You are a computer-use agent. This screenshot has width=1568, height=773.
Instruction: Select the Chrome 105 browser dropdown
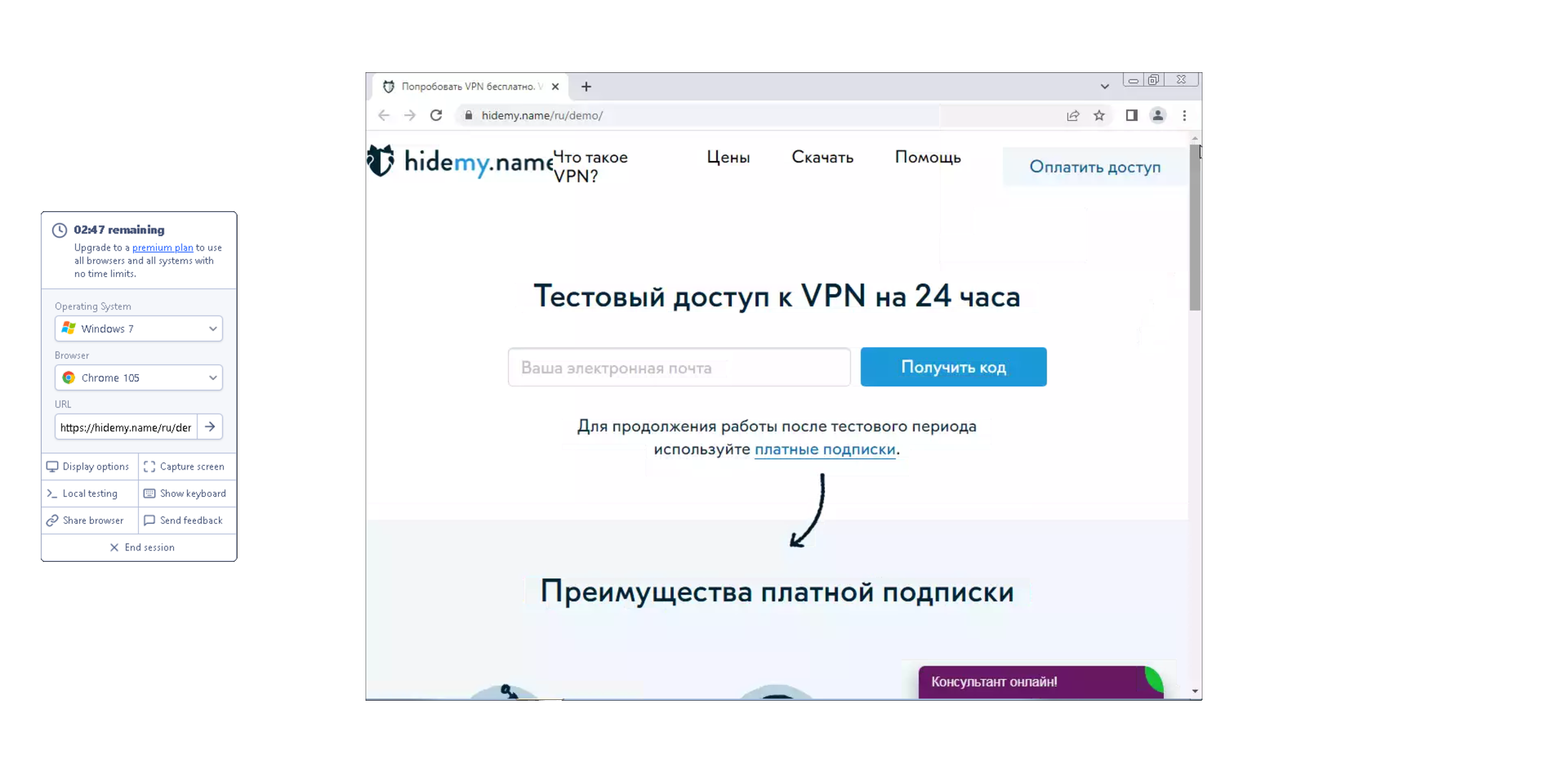139,377
